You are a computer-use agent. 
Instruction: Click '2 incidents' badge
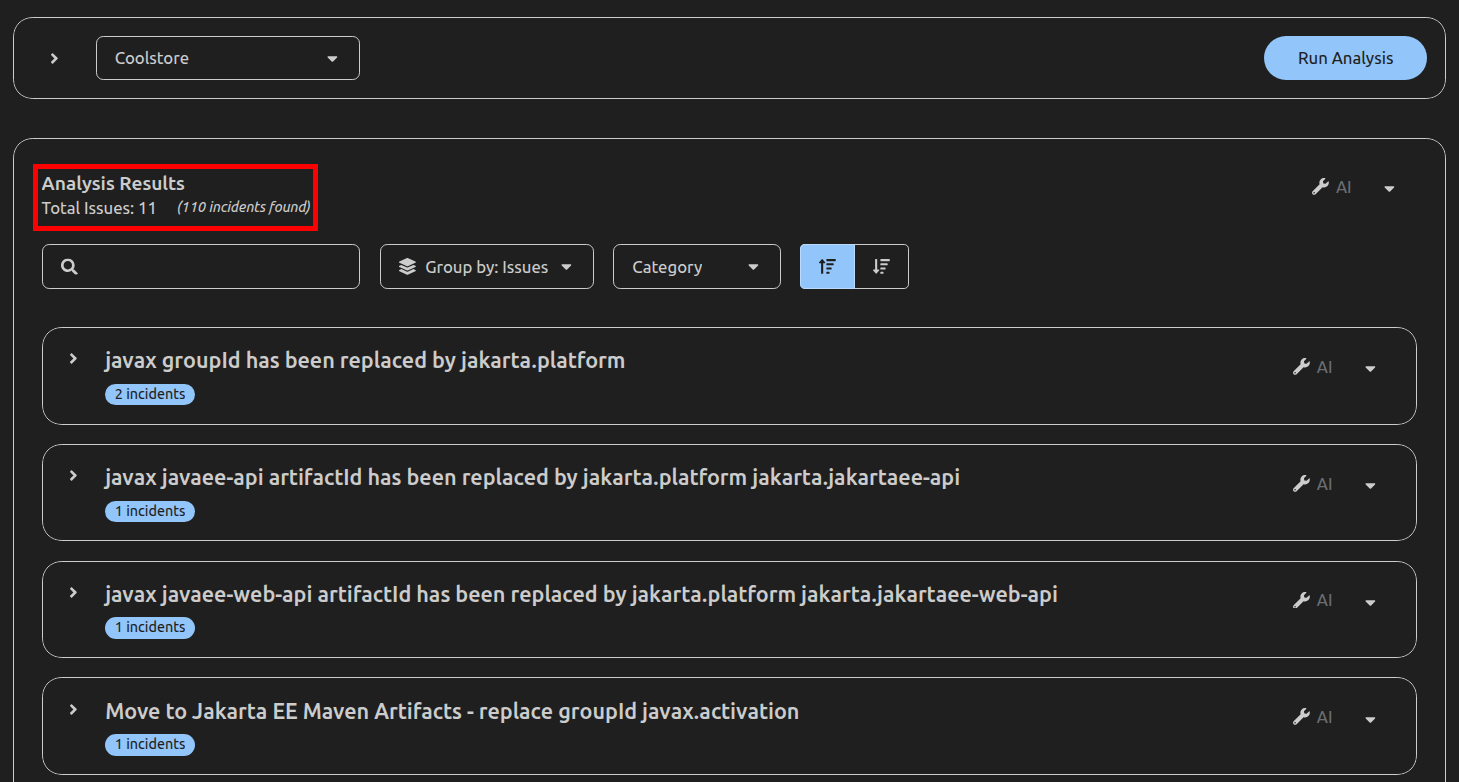(x=150, y=394)
